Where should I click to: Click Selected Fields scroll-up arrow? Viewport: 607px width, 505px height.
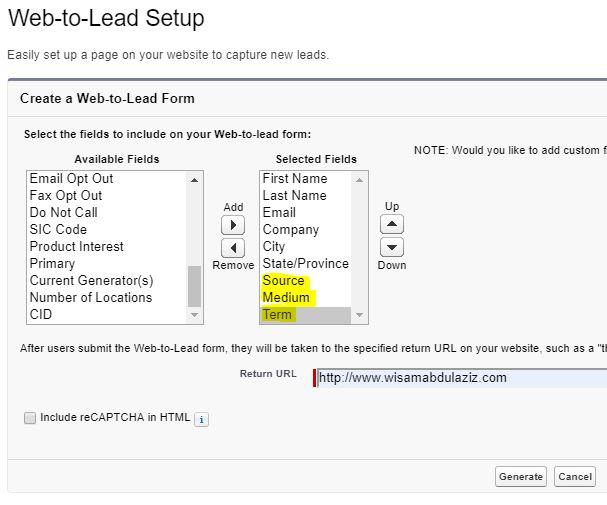pyautogui.click(x=359, y=180)
